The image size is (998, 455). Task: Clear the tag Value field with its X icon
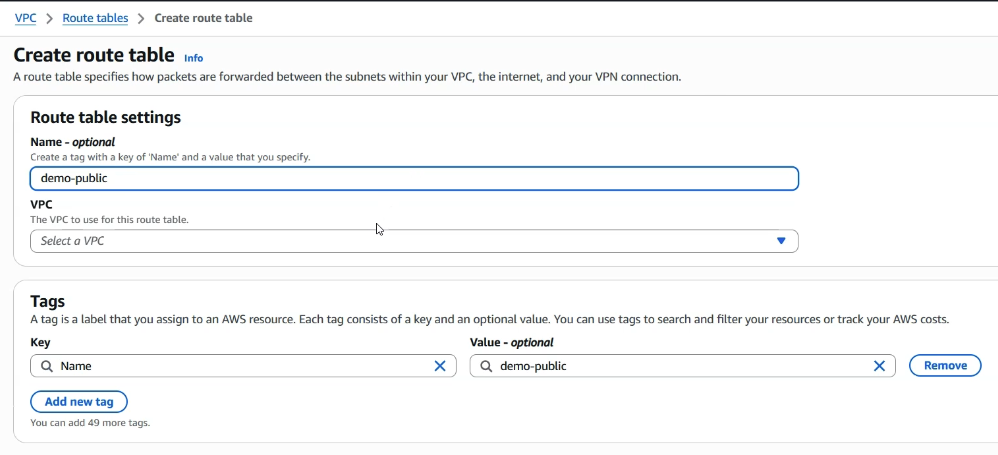point(879,366)
